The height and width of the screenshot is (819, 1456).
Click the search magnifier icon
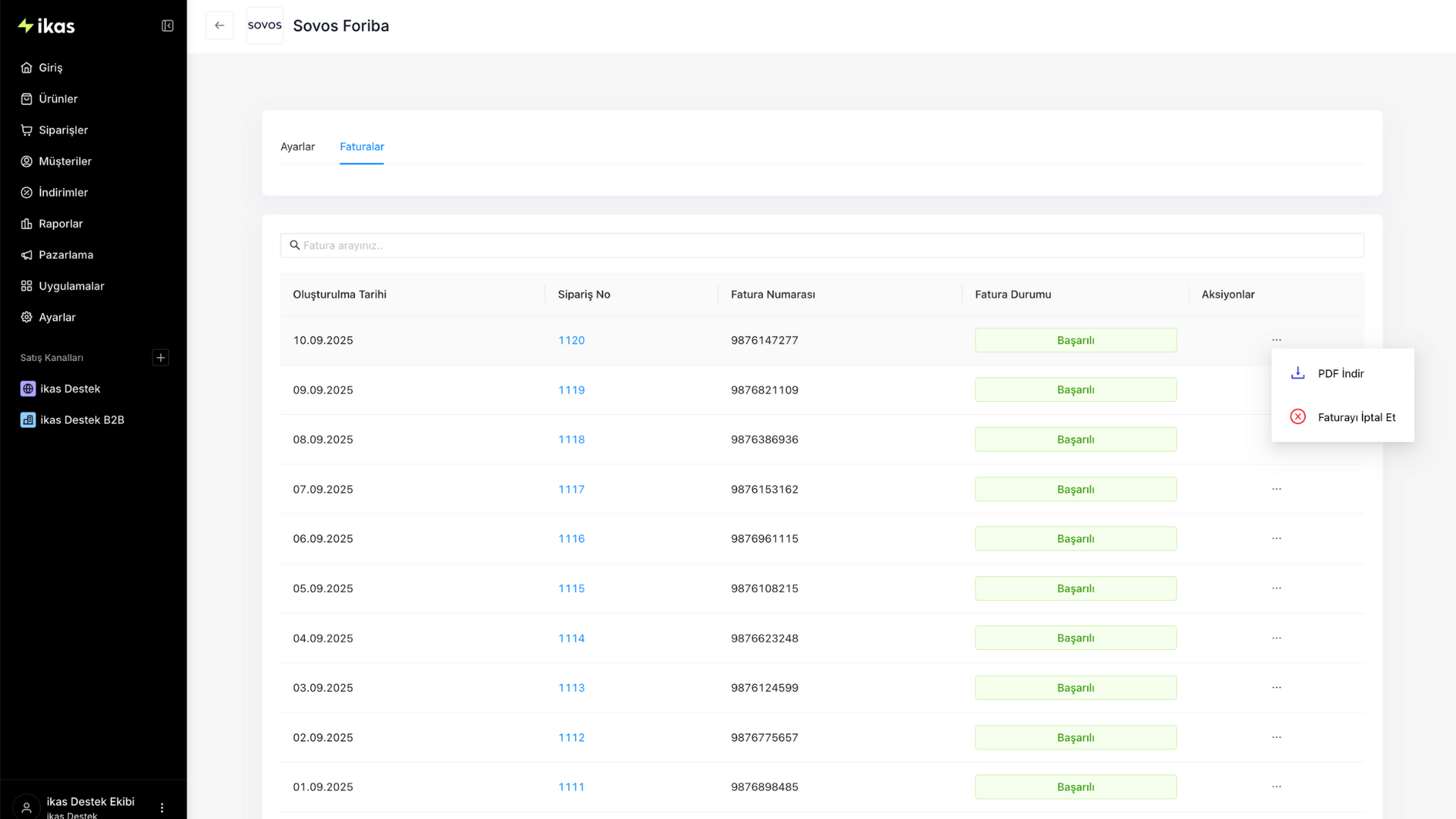[x=295, y=245]
